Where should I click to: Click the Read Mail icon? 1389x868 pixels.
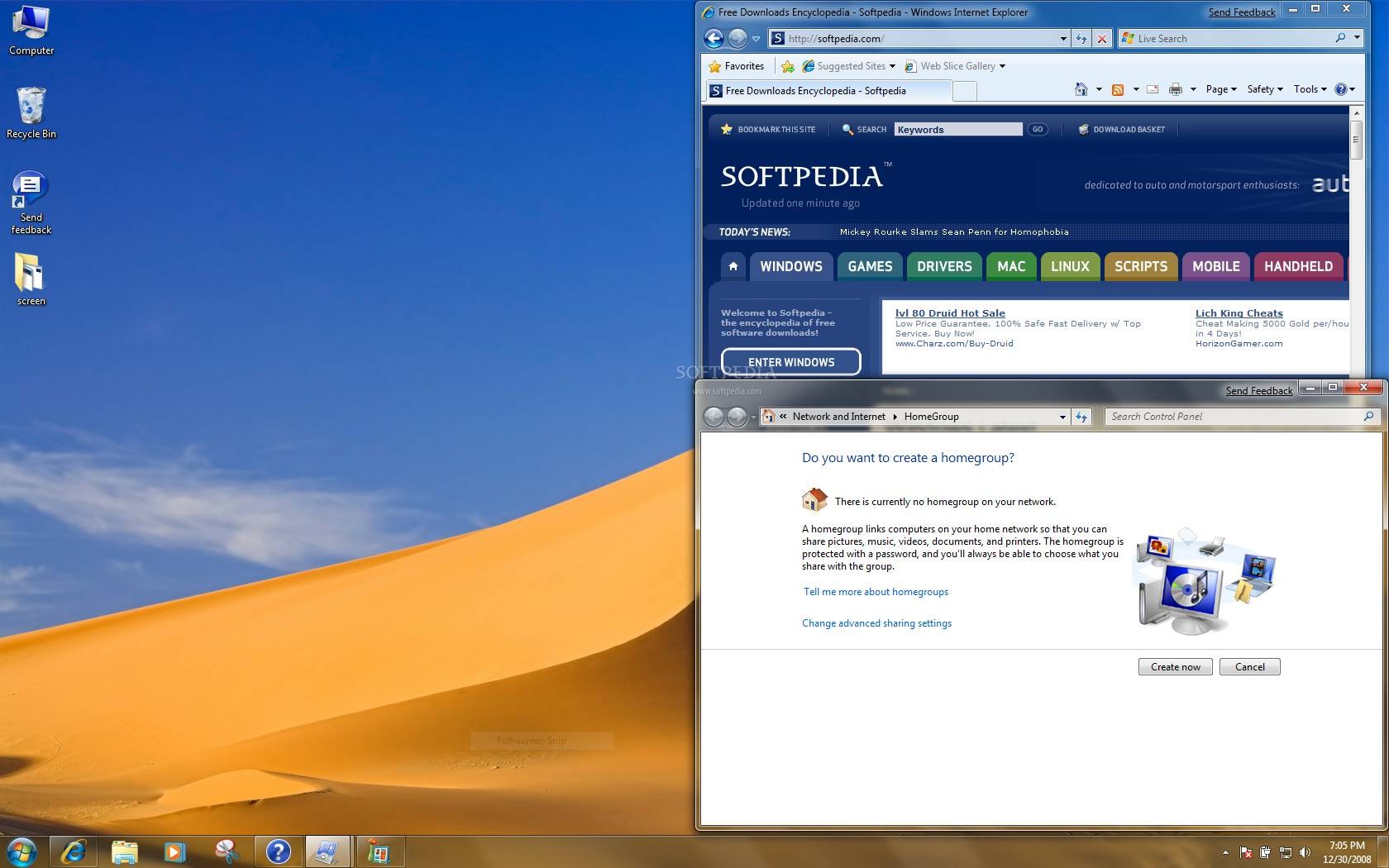[x=1153, y=89]
